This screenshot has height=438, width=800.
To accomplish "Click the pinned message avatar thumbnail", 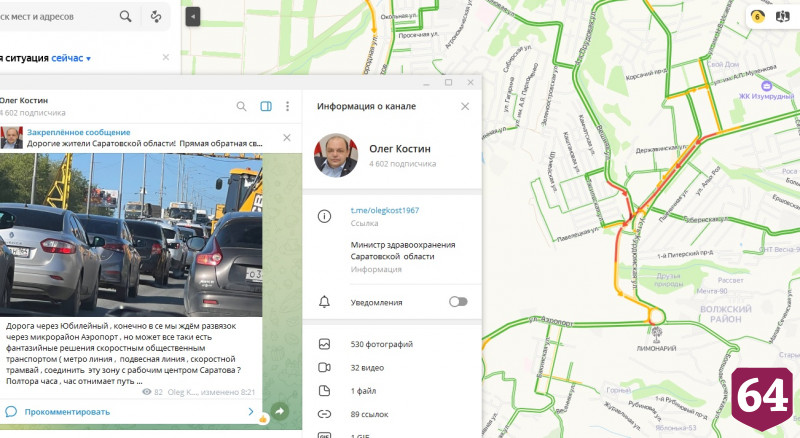I will point(11,138).
